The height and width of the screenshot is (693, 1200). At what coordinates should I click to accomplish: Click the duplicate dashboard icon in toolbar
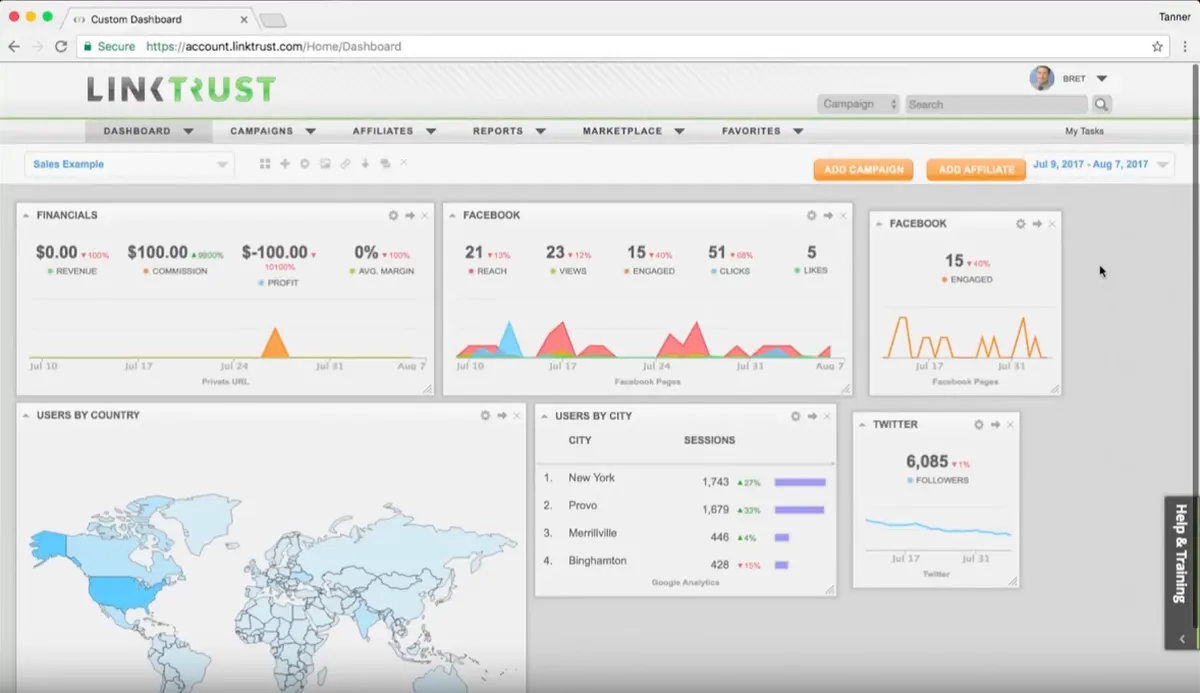[385, 164]
